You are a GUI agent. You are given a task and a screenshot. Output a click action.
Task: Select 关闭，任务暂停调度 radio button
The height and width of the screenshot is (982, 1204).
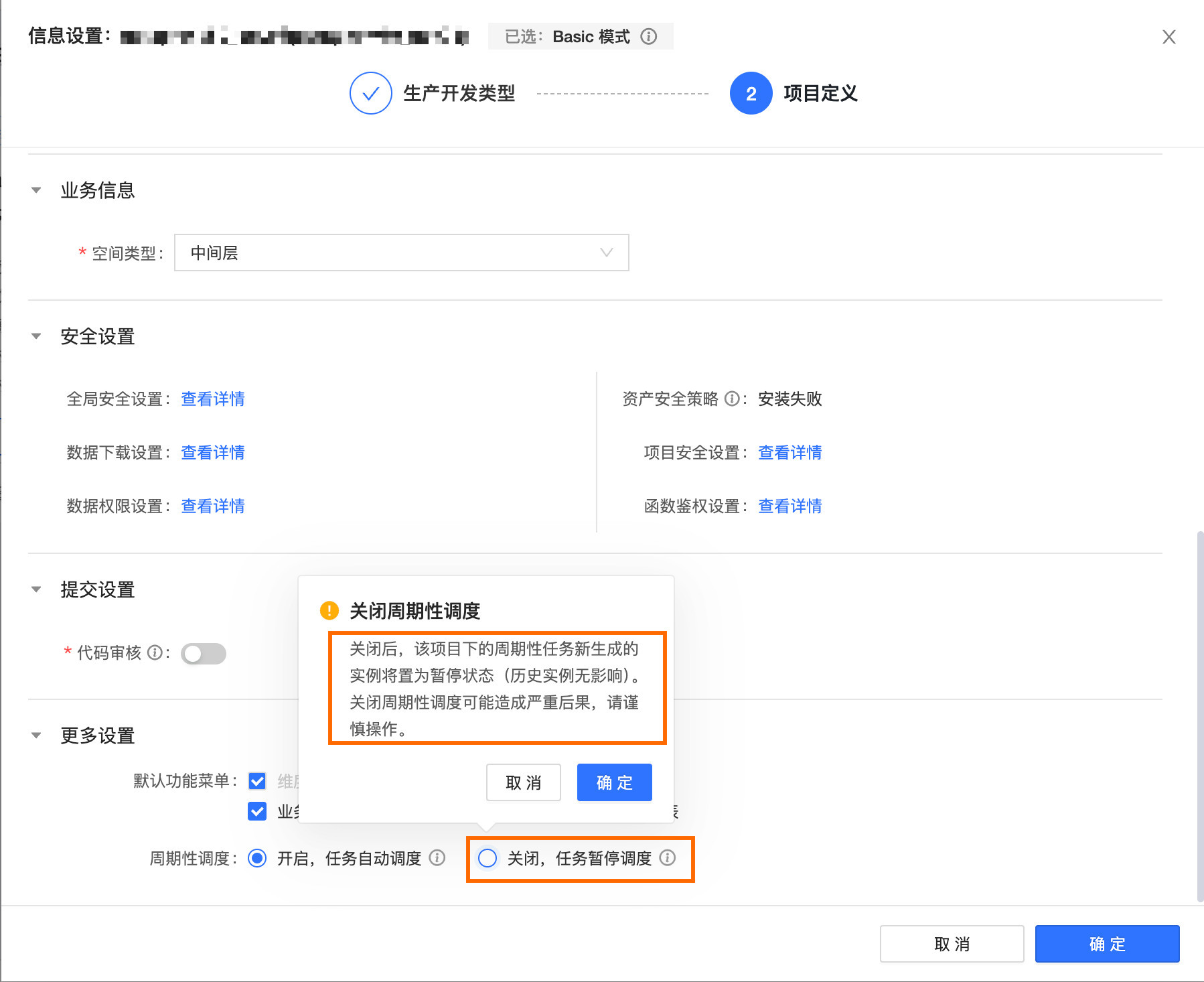click(x=487, y=858)
